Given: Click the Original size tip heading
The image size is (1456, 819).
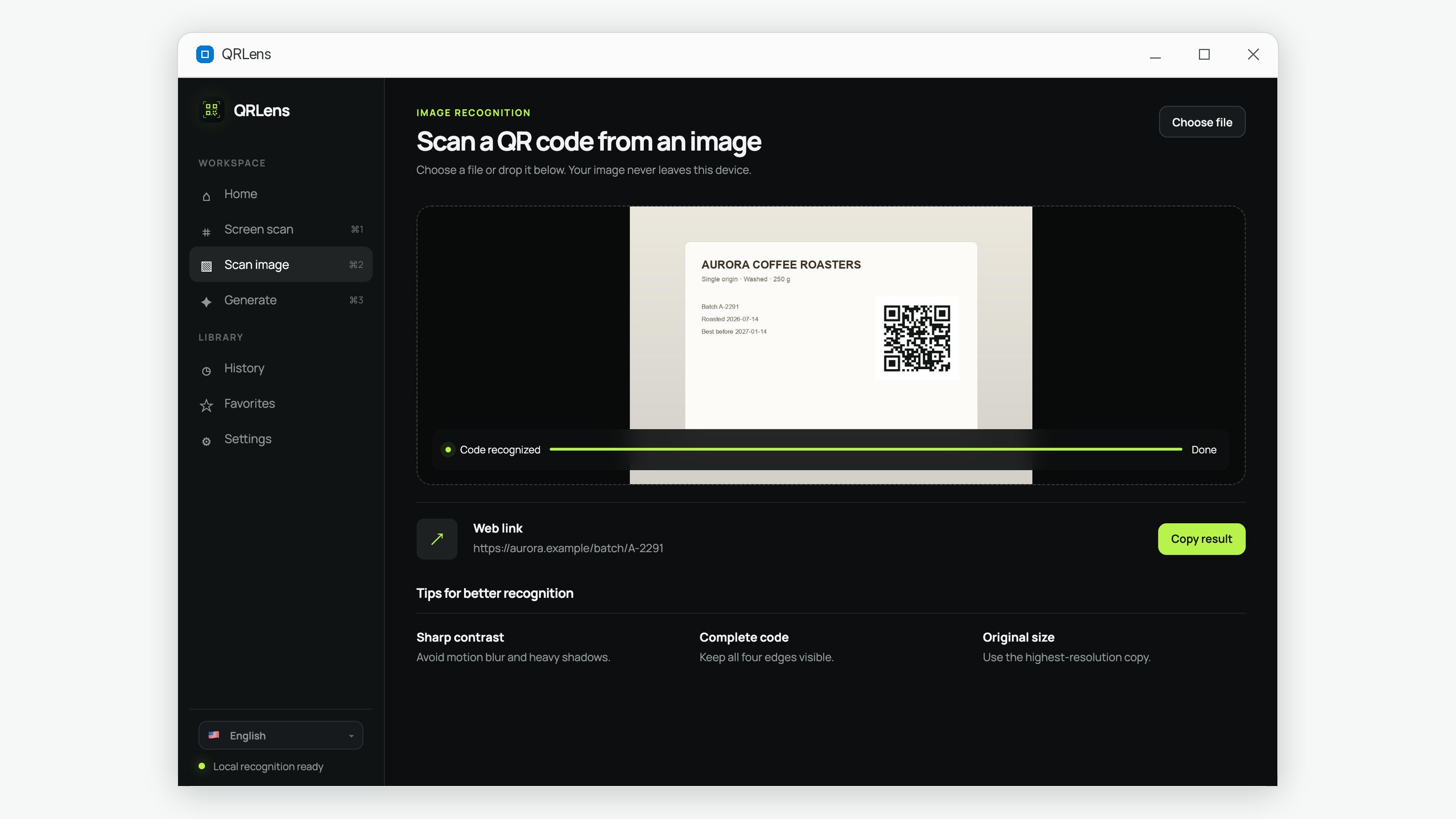Looking at the screenshot, I should point(1018,637).
